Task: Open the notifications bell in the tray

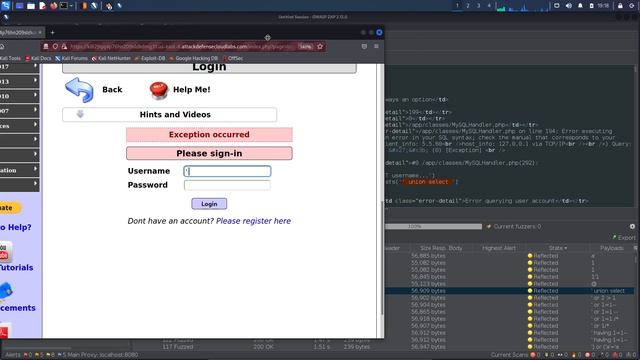Action: pos(580,6)
